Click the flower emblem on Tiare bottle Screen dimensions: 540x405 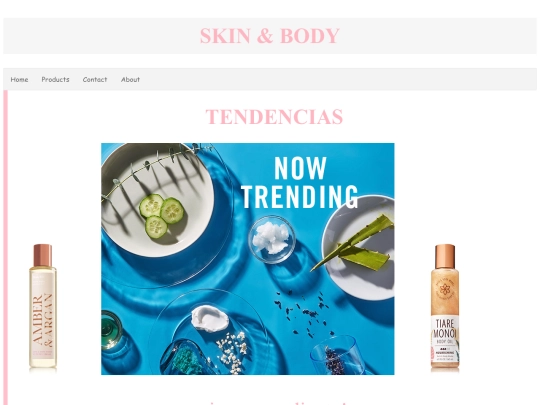click(445, 289)
